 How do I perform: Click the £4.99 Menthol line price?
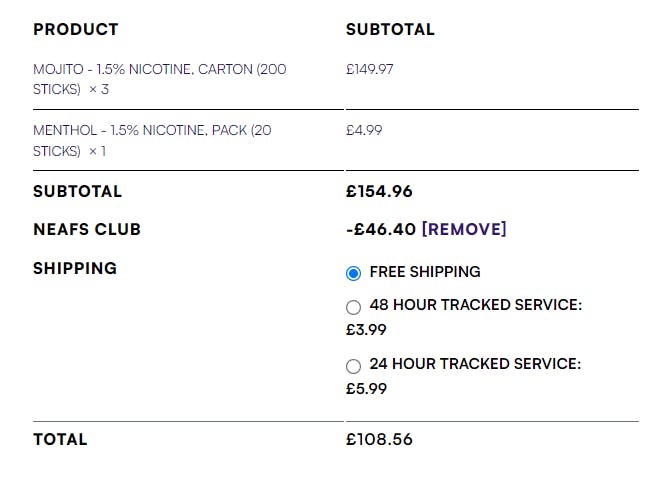click(x=364, y=130)
